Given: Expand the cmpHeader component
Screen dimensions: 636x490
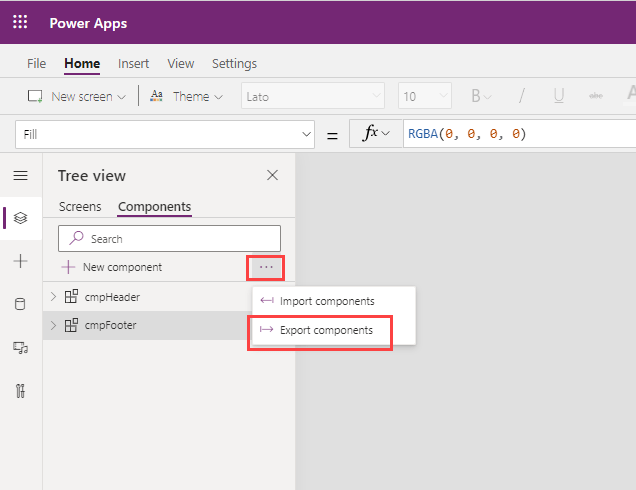Looking at the screenshot, I should click(x=54, y=297).
